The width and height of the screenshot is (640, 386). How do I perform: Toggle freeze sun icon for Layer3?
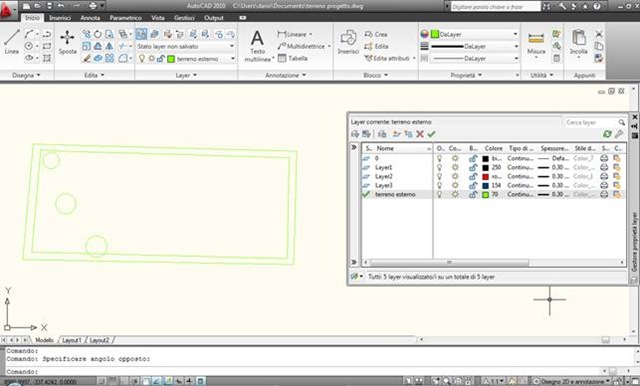point(455,185)
